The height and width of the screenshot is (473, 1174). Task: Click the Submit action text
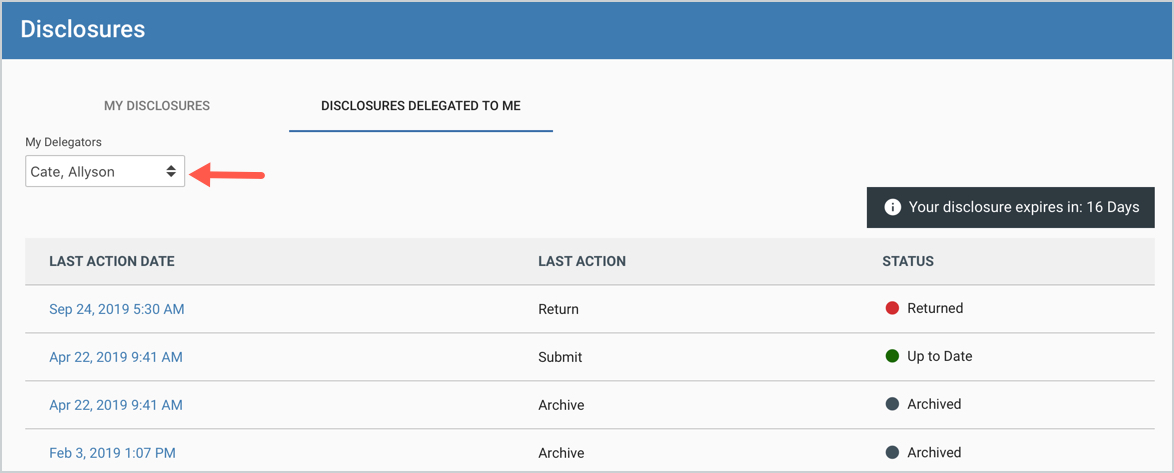coord(560,357)
